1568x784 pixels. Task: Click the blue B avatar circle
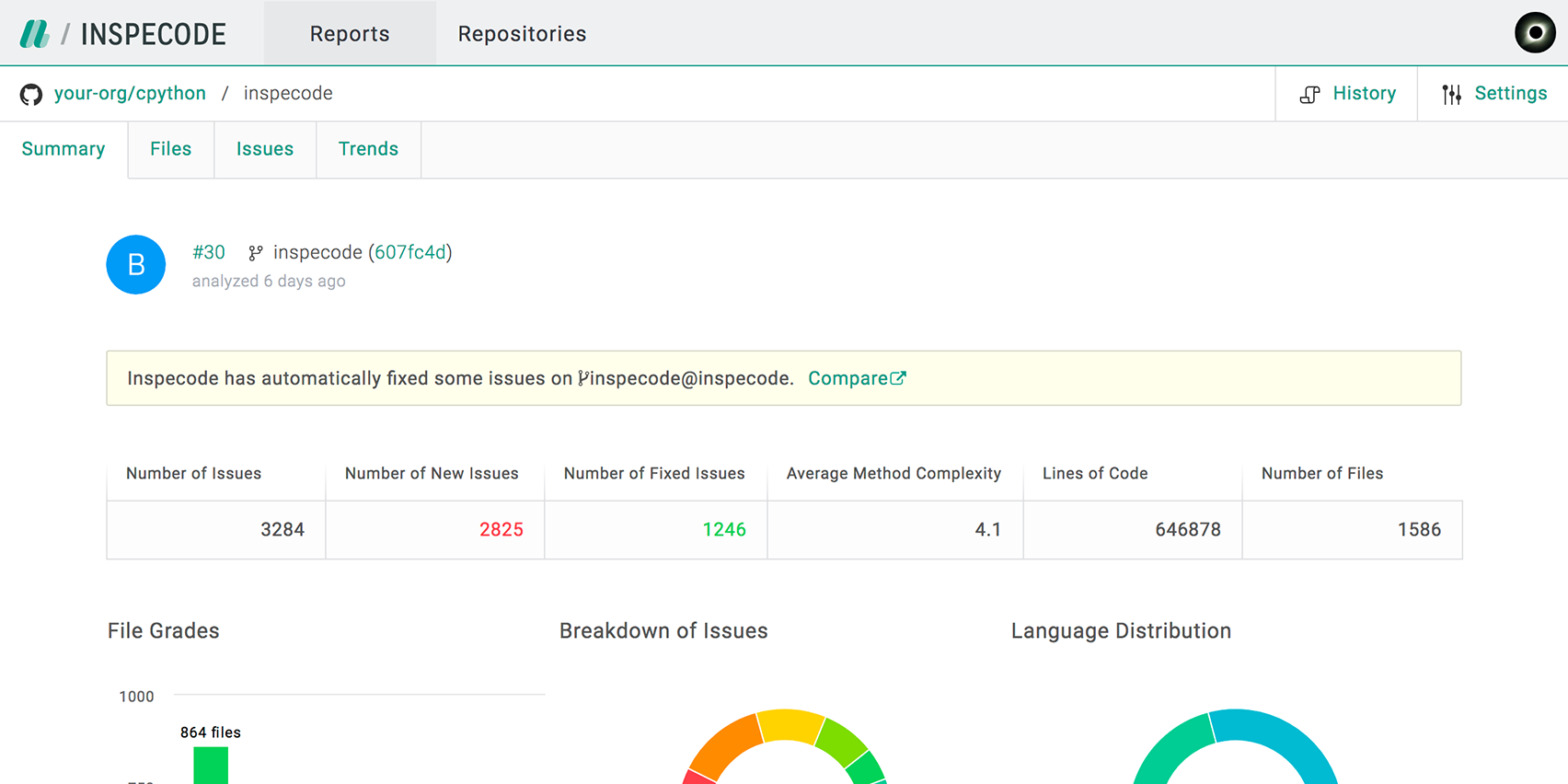point(136,265)
